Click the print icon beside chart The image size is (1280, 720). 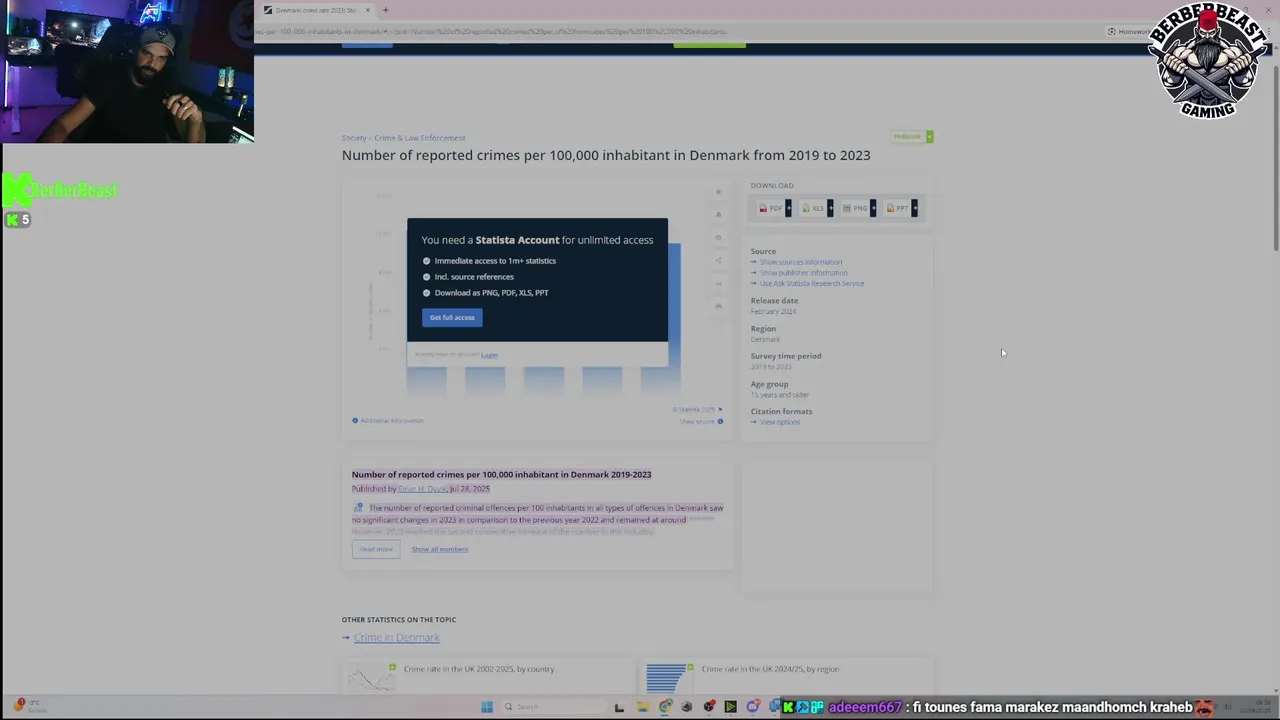(x=718, y=306)
